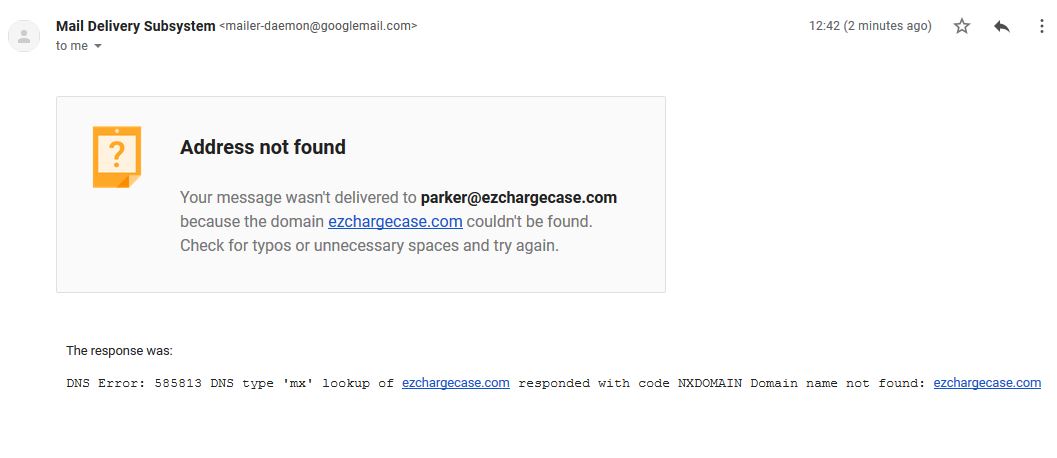Viewport: 1057px width, 458px height.
Task: Open ezchargecase.com link after "not found:"
Action: (987, 383)
